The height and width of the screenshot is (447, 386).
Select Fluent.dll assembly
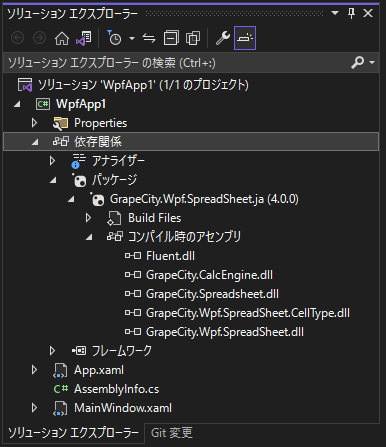point(170,256)
